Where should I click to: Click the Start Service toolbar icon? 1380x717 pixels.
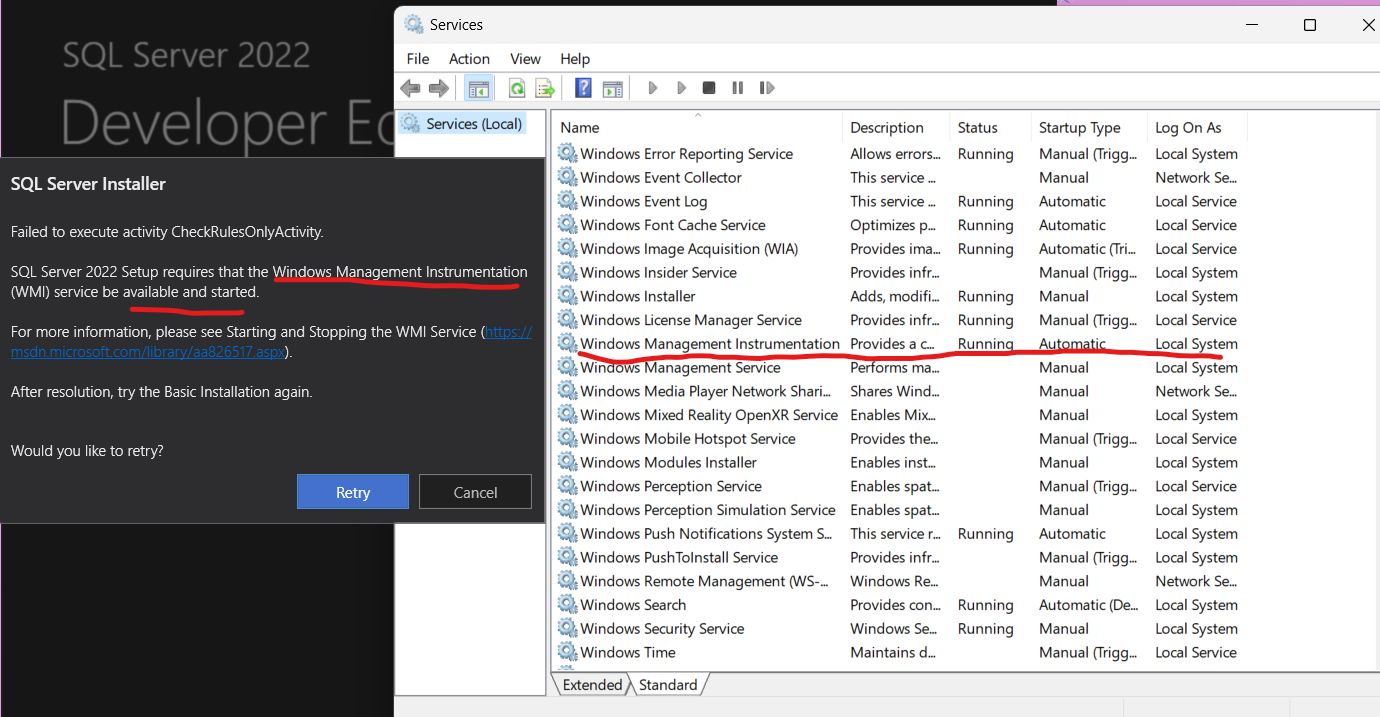coord(652,87)
